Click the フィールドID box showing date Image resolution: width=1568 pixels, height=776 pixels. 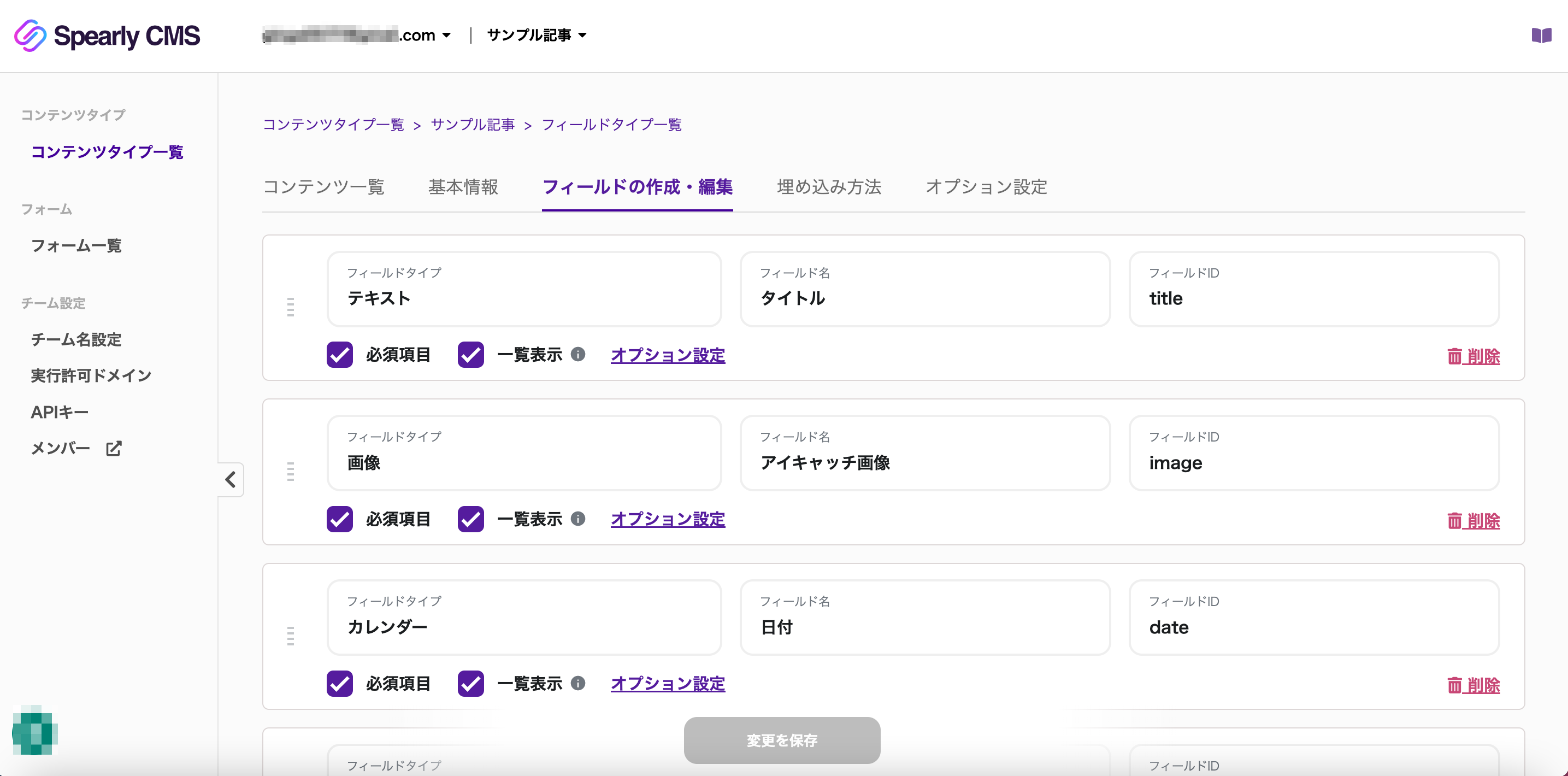click(x=1314, y=618)
